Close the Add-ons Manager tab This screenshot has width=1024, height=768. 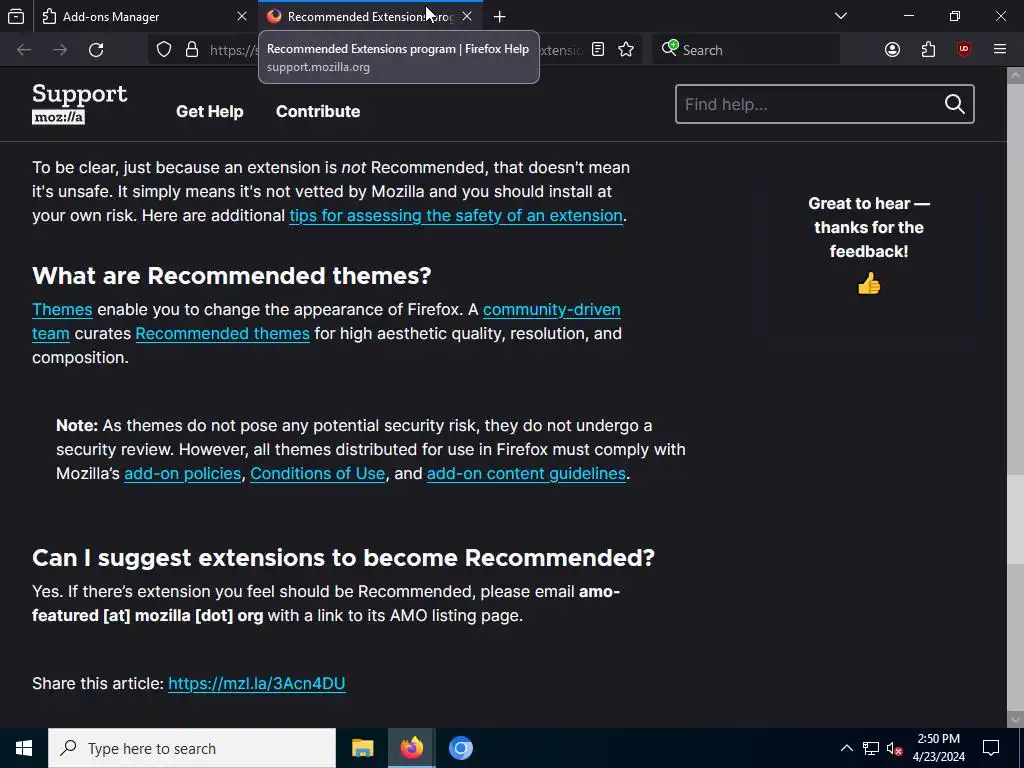[242, 16]
